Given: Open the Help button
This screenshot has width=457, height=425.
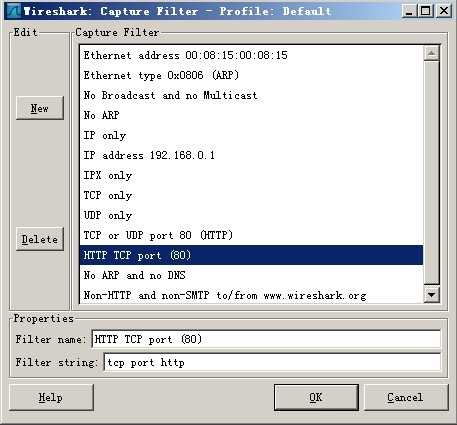Looking at the screenshot, I should click(x=51, y=397).
